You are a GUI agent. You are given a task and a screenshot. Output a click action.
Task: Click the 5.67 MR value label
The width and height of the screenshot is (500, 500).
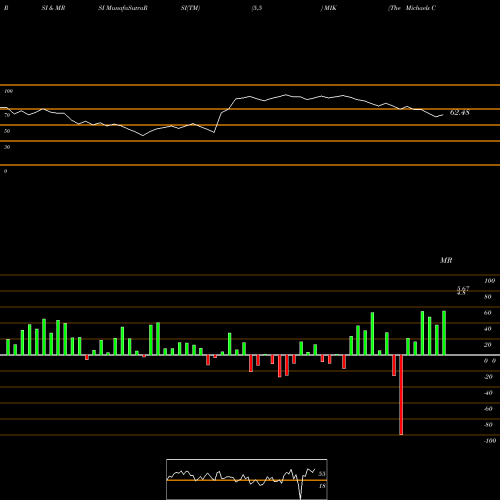[x=463, y=288]
